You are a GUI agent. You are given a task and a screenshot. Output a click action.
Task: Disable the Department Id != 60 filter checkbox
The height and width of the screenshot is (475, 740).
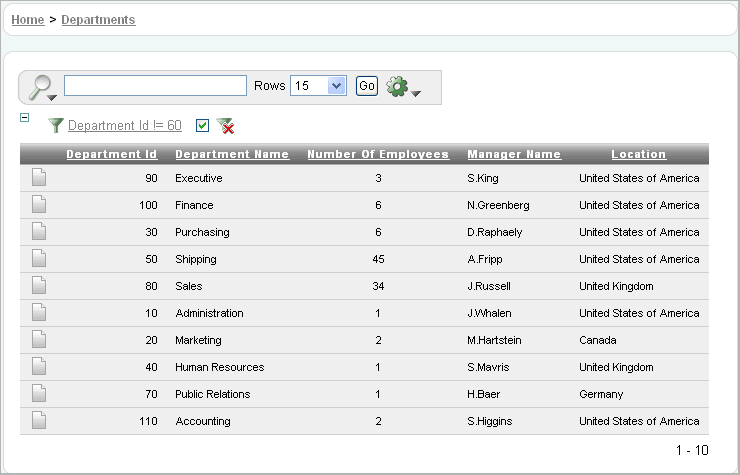[x=202, y=126]
